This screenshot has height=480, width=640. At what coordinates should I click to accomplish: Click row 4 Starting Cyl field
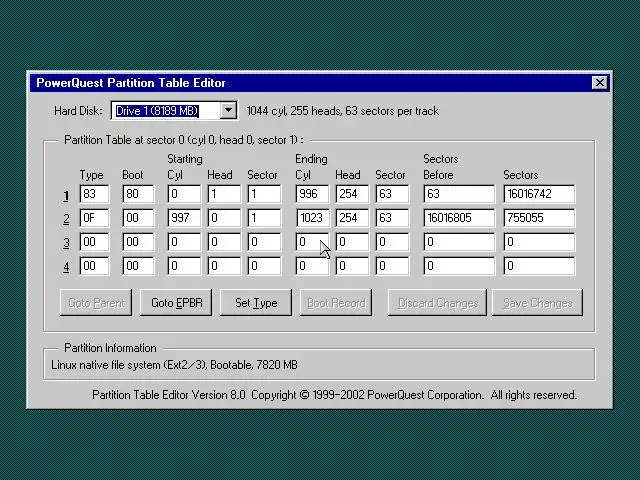point(184,266)
